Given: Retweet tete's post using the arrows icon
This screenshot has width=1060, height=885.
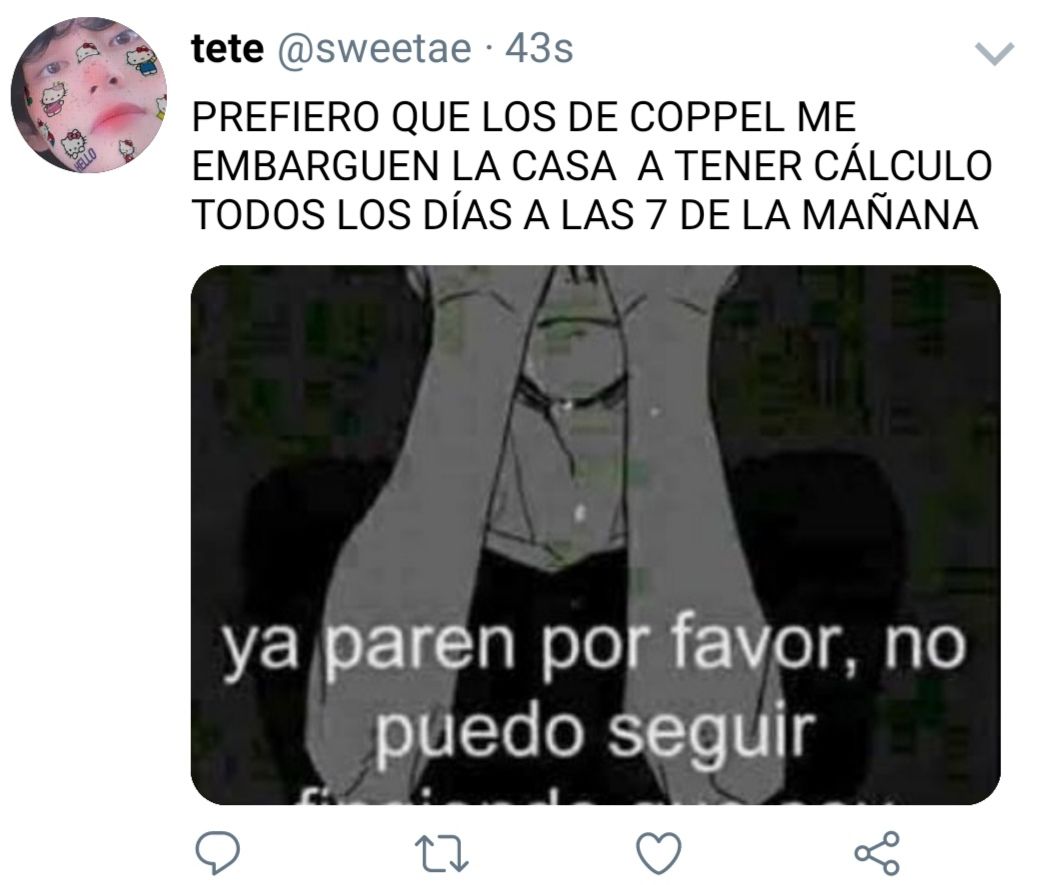Looking at the screenshot, I should 441,853.
